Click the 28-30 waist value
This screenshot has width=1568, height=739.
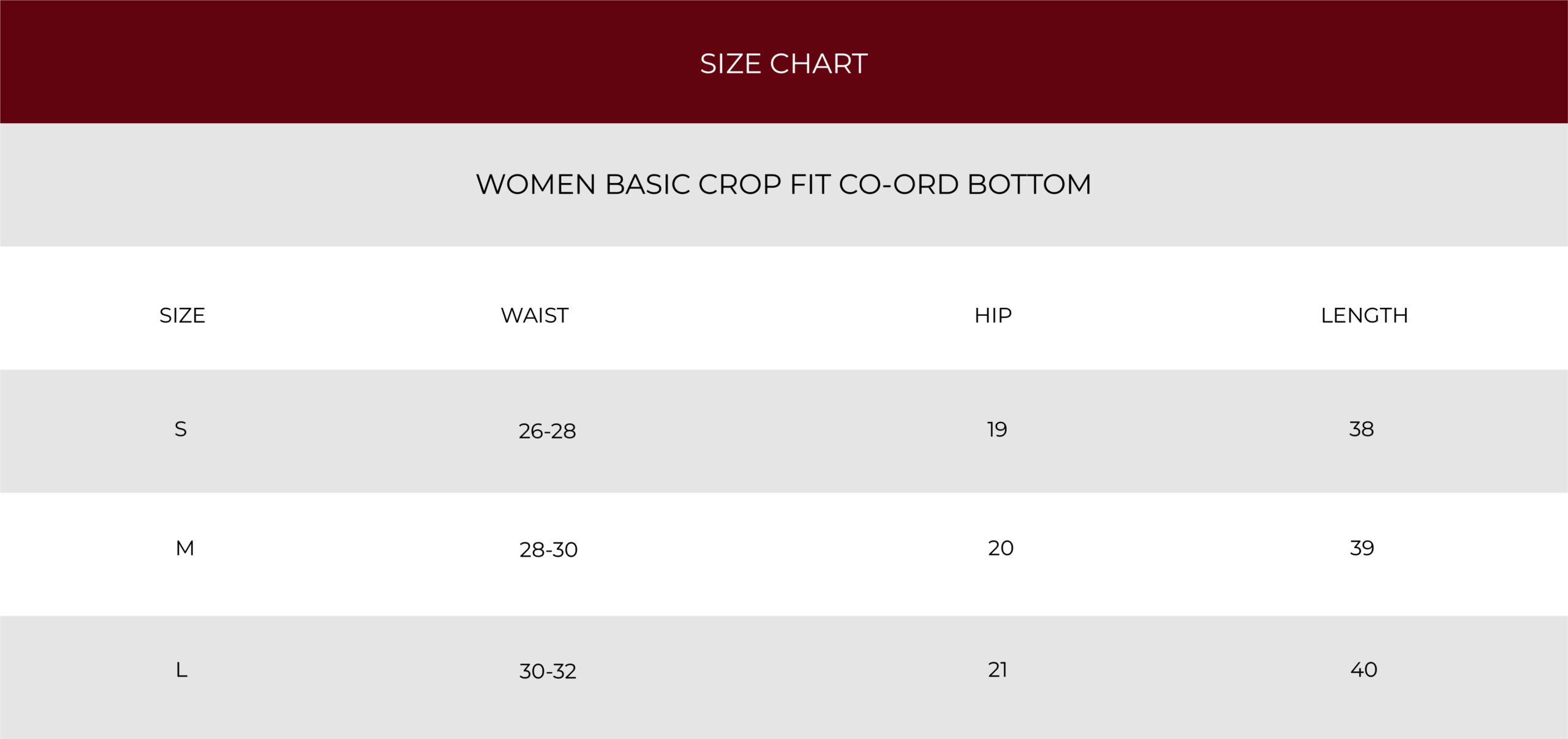point(548,550)
